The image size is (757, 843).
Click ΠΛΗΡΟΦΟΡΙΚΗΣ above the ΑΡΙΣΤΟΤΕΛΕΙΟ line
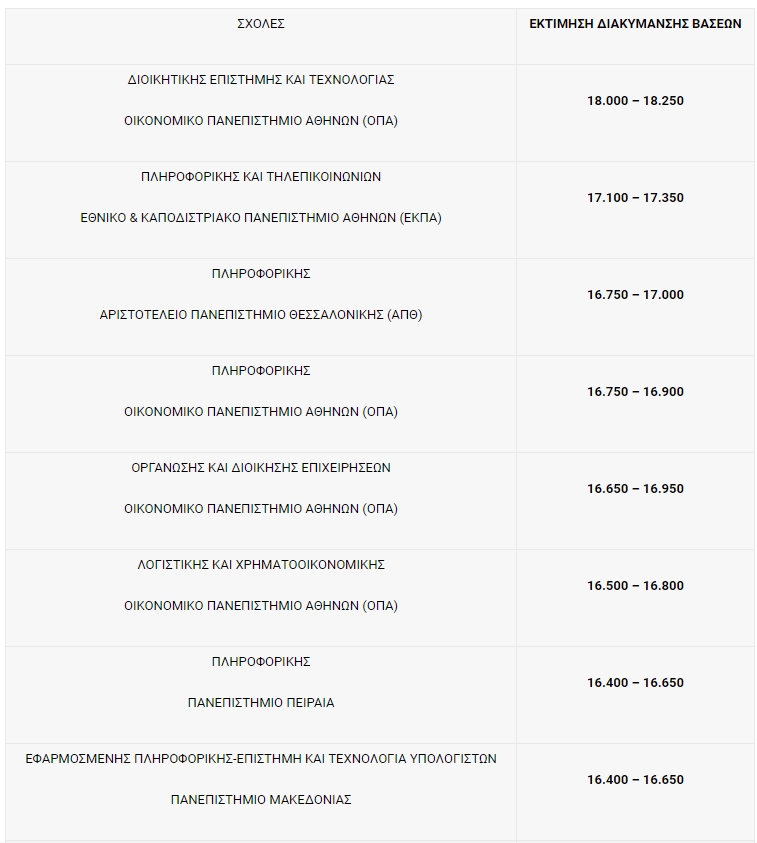(x=261, y=274)
